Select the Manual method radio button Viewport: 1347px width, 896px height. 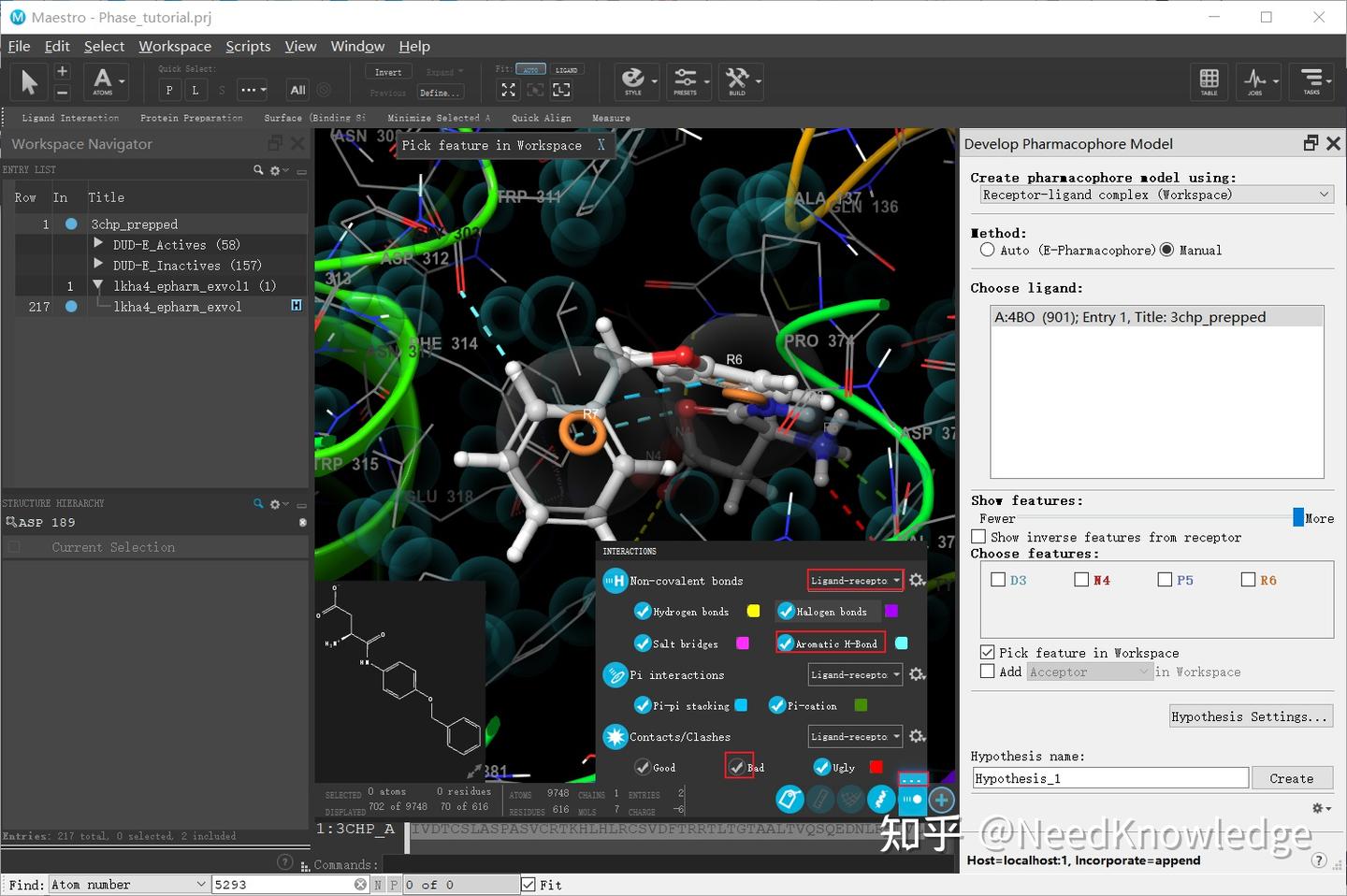tap(1166, 250)
